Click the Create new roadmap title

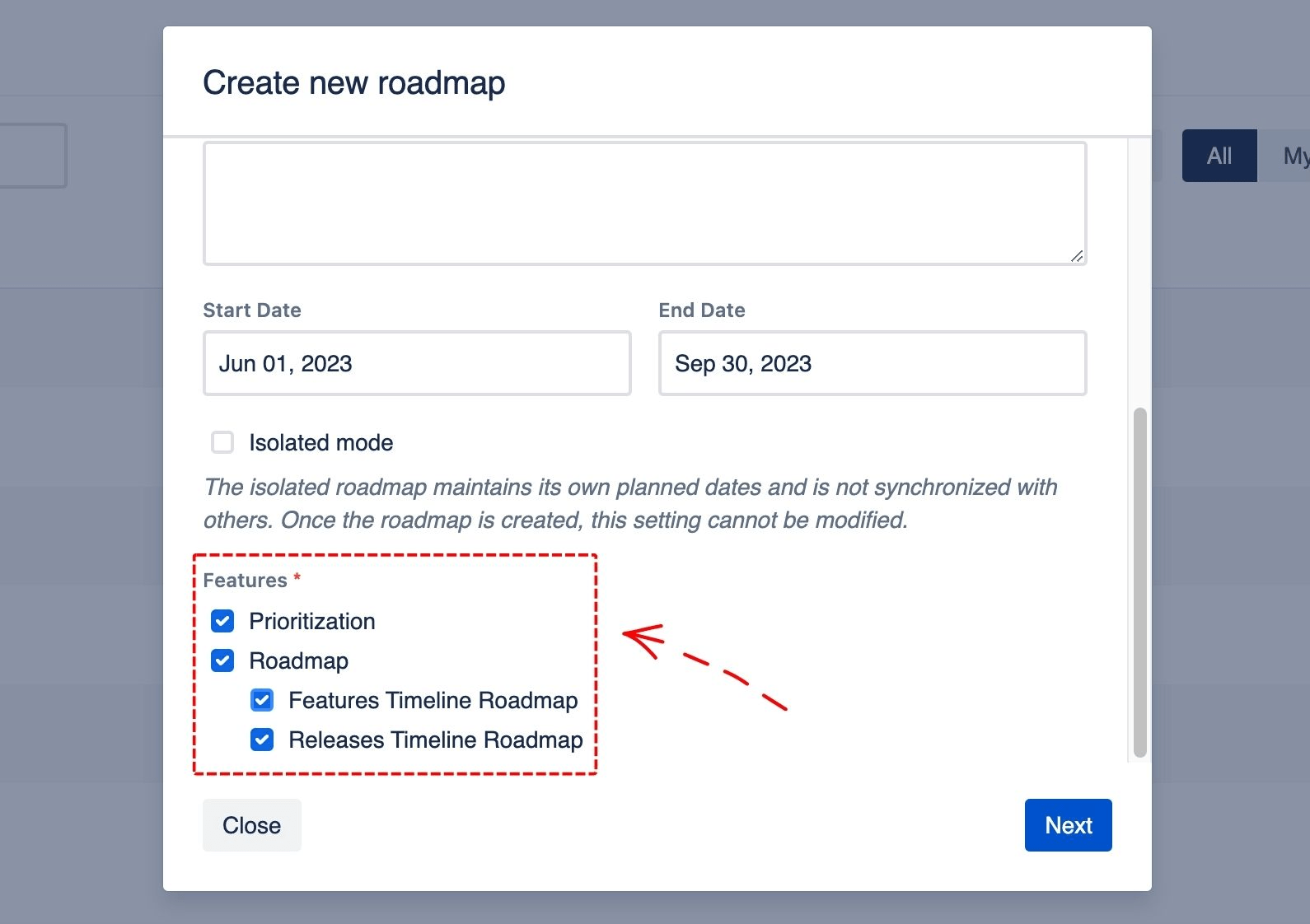(353, 82)
